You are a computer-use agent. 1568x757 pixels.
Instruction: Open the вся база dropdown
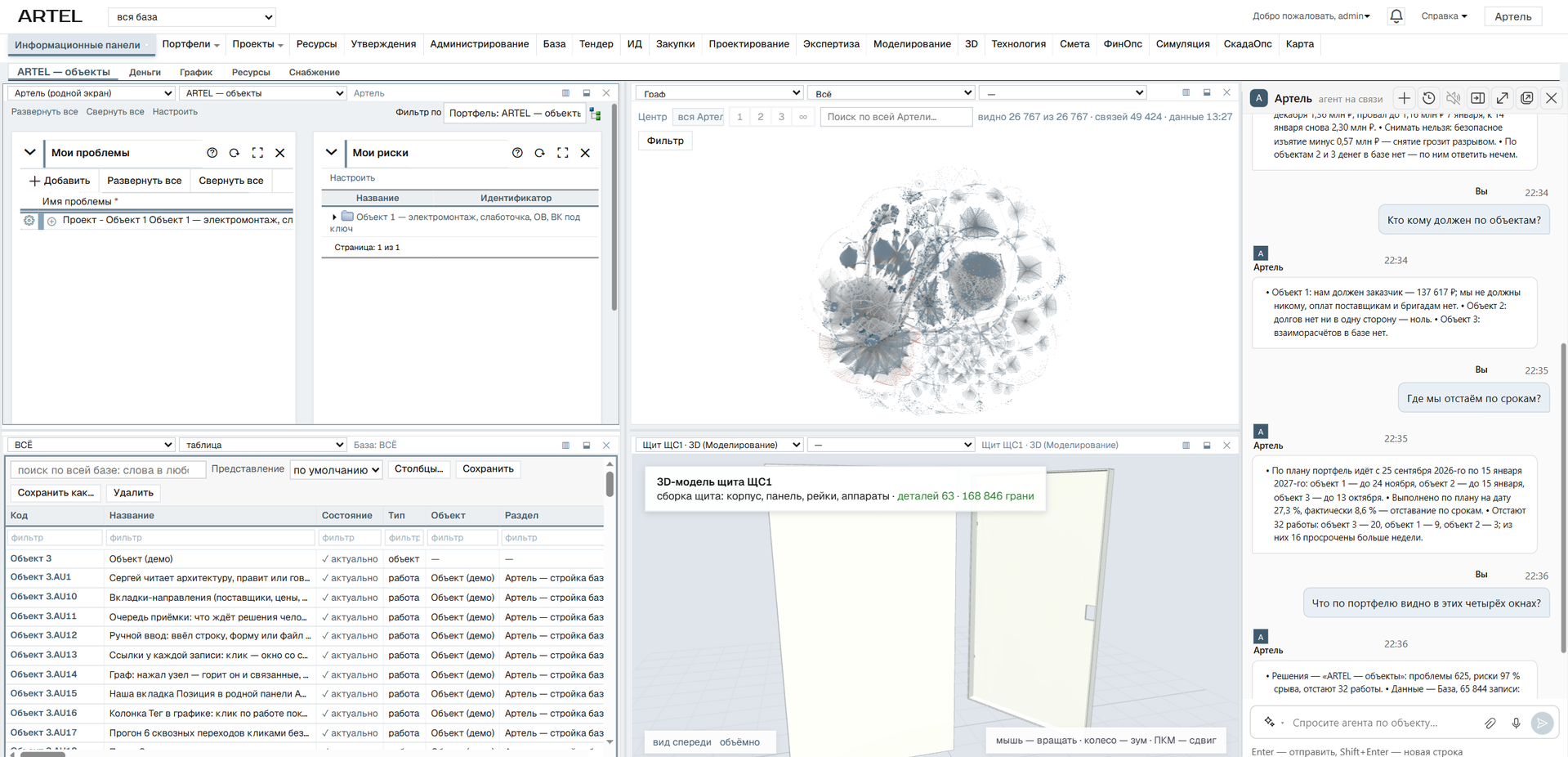coord(192,16)
